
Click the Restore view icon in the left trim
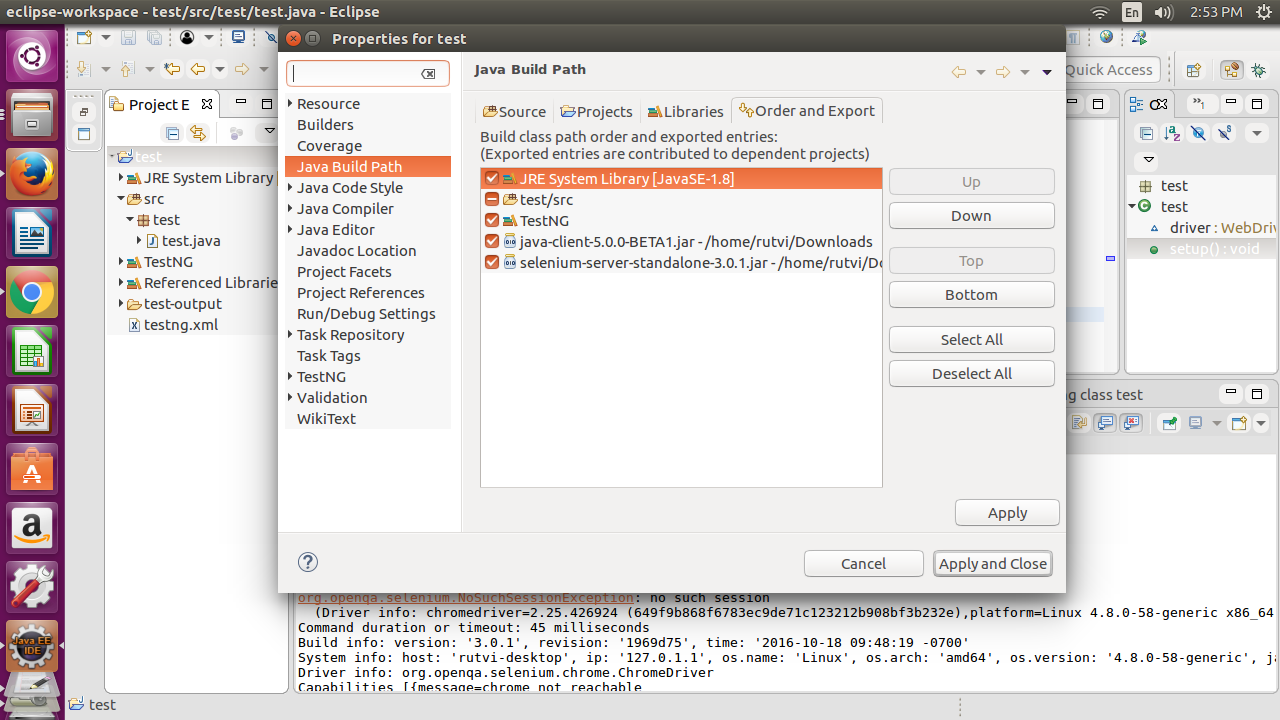(x=84, y=112)
